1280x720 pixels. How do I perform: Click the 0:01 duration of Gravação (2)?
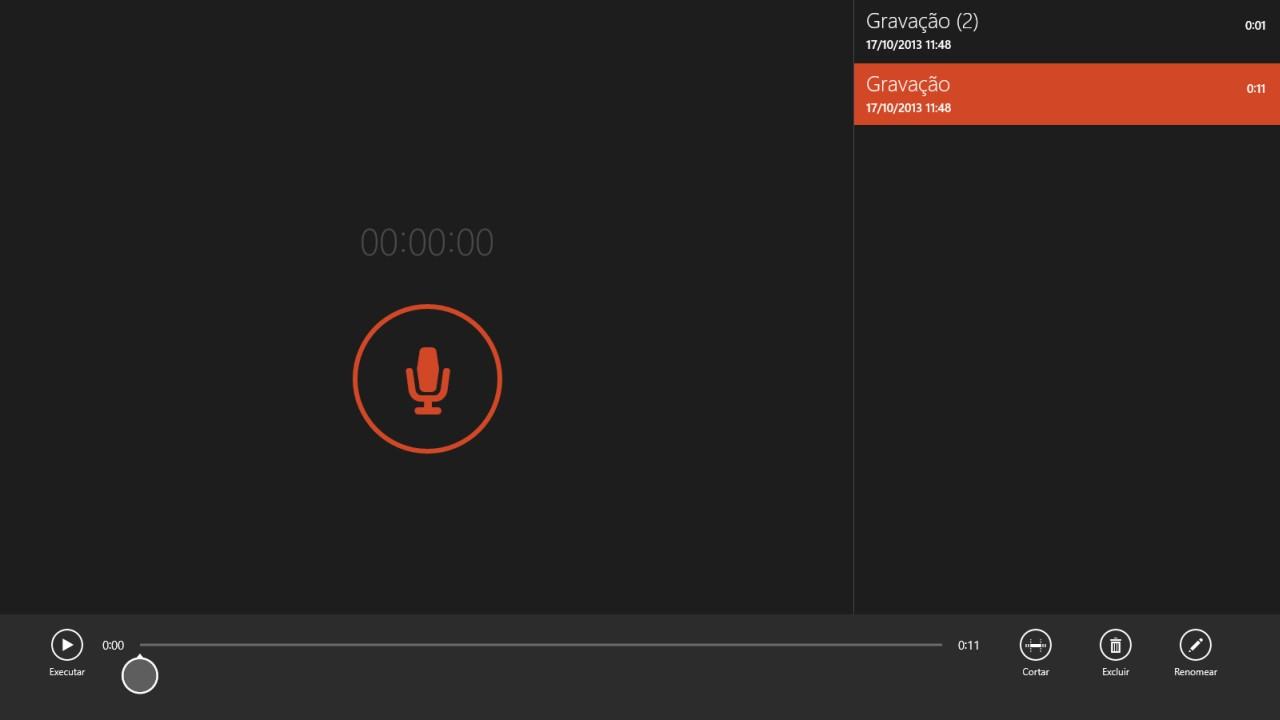click(x=1255, y=26)
